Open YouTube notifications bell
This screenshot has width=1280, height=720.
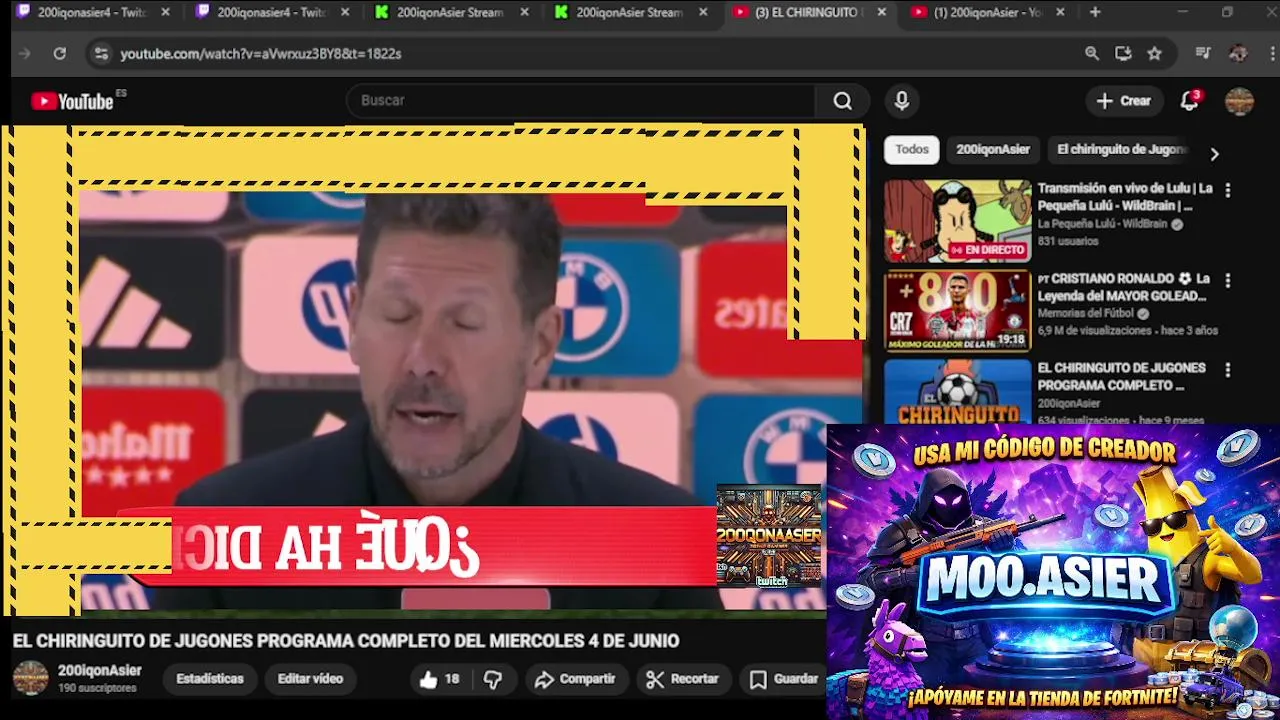1189,101
